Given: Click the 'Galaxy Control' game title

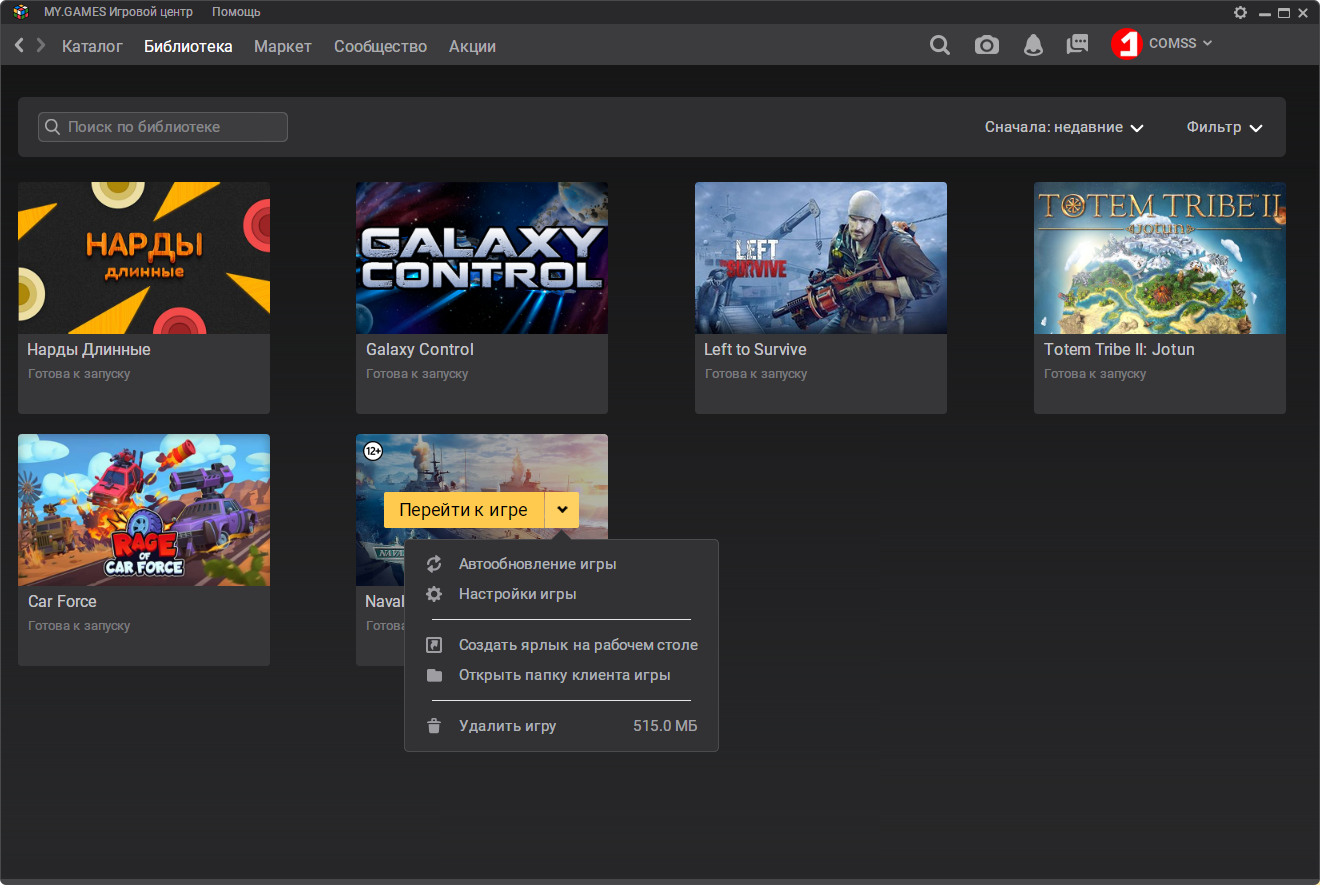Looking at the screenshot, I should coord(420,349).
